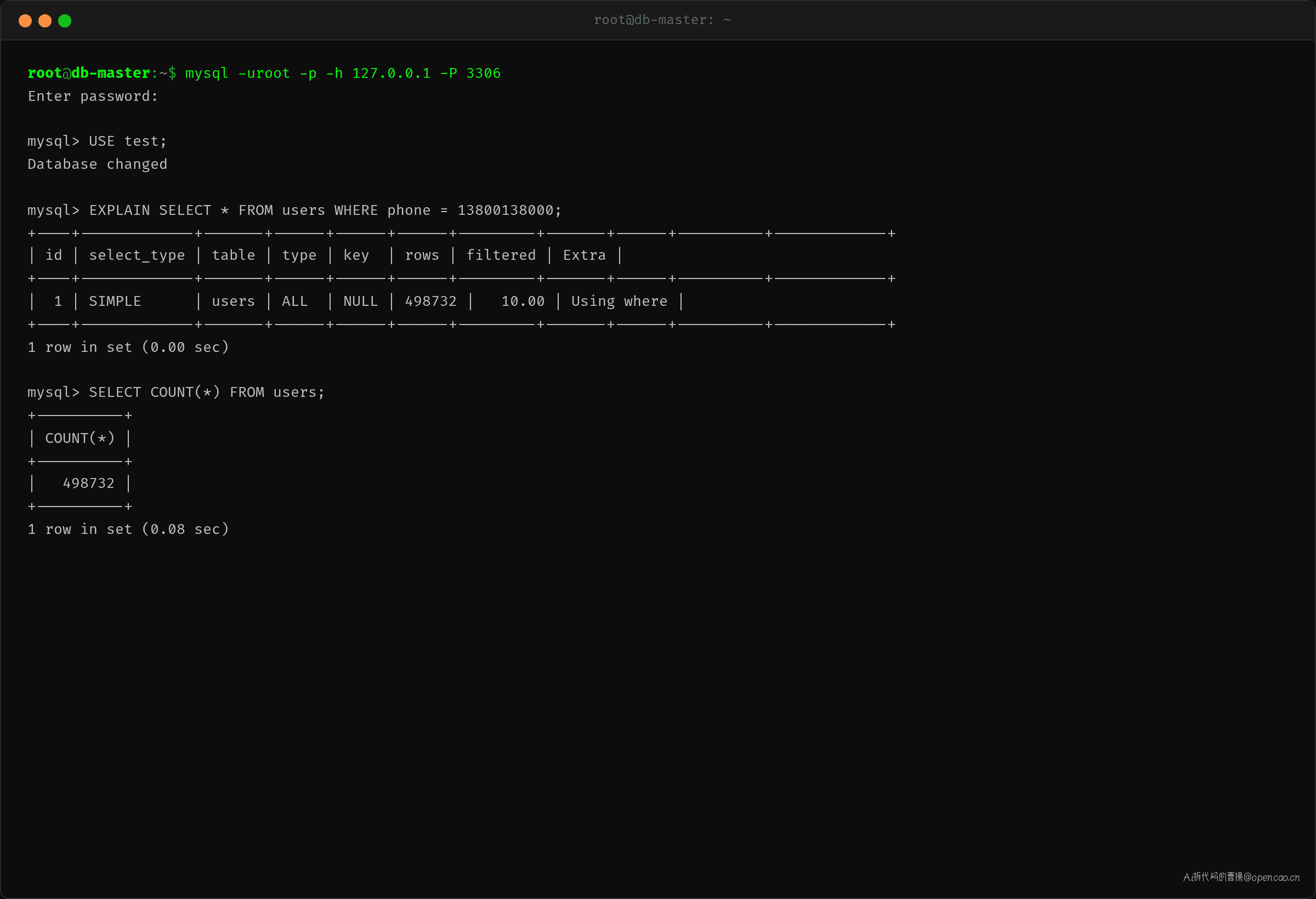
Task: Click the EXPLAIN SELECT query line
Action: point(294,210)
